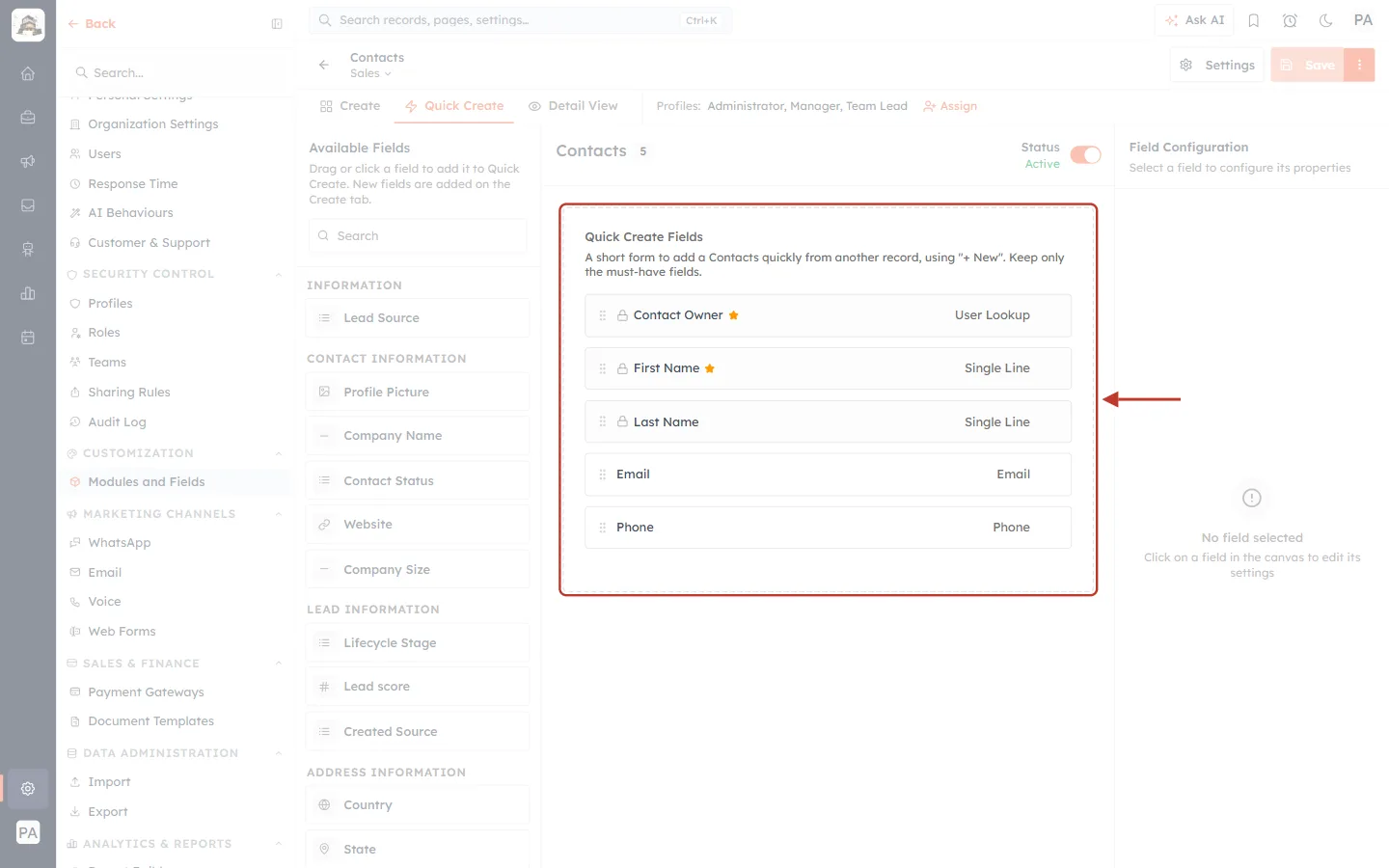Collapse the Customization section

click(279, 453)
